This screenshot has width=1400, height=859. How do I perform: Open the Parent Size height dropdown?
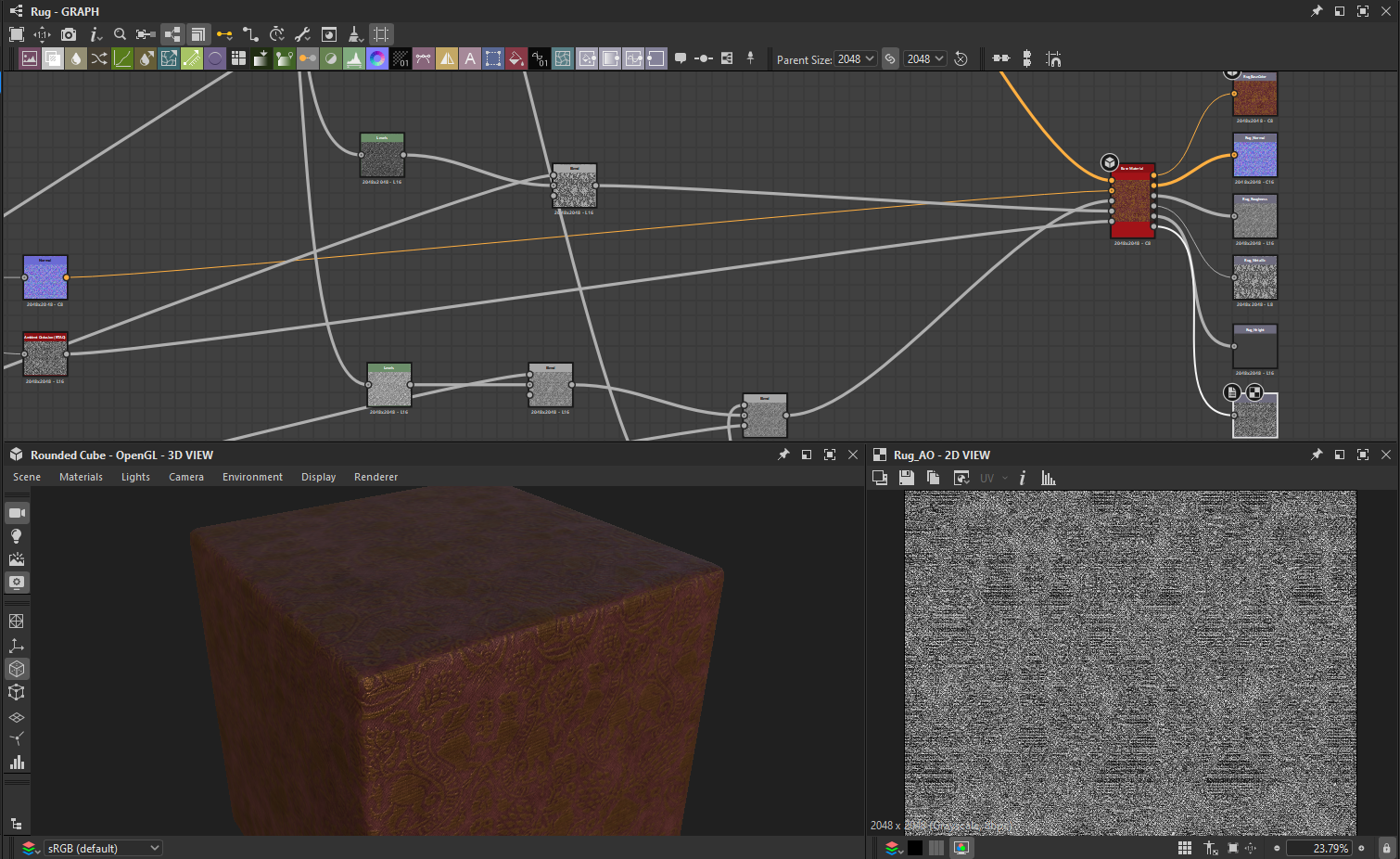point(925,58)
